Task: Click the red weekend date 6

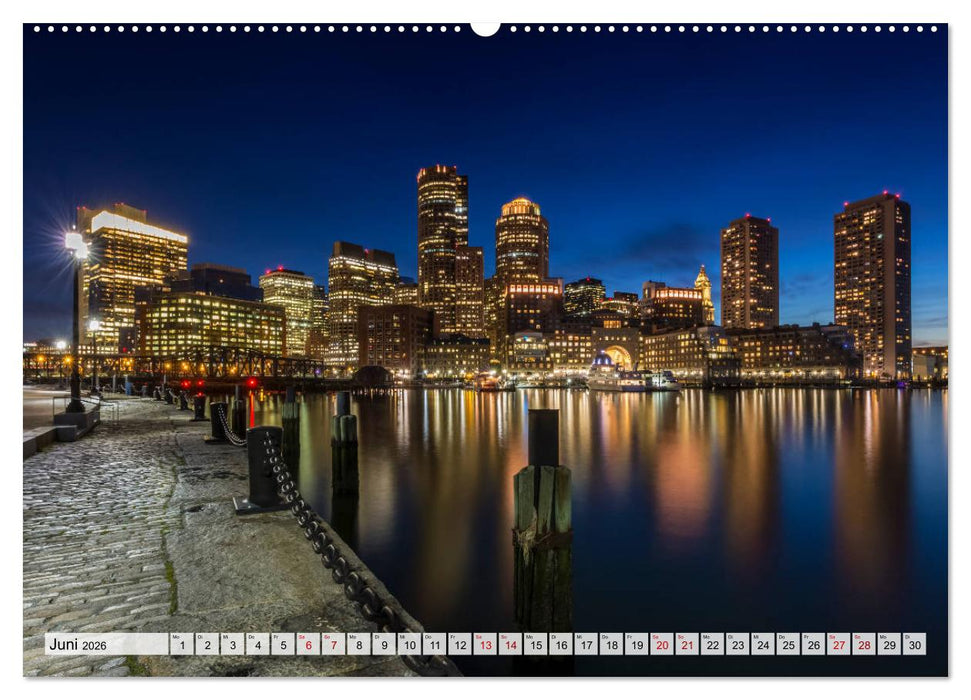Action: [308, 647]
